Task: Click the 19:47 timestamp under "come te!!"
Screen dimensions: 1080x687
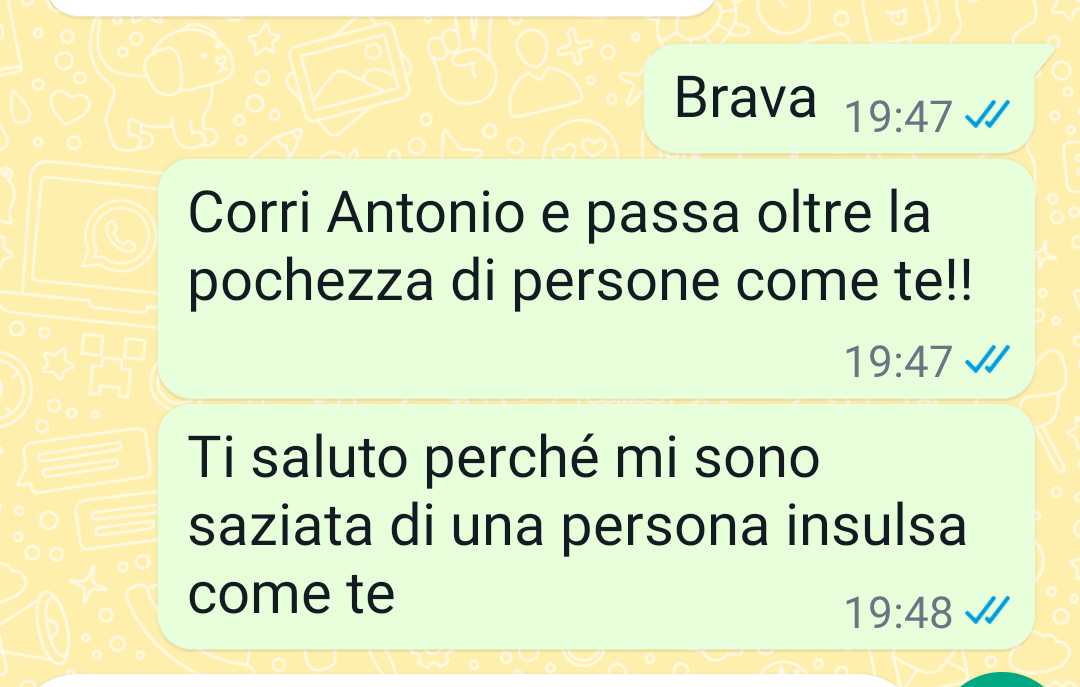Action: [x=898, y=361]
